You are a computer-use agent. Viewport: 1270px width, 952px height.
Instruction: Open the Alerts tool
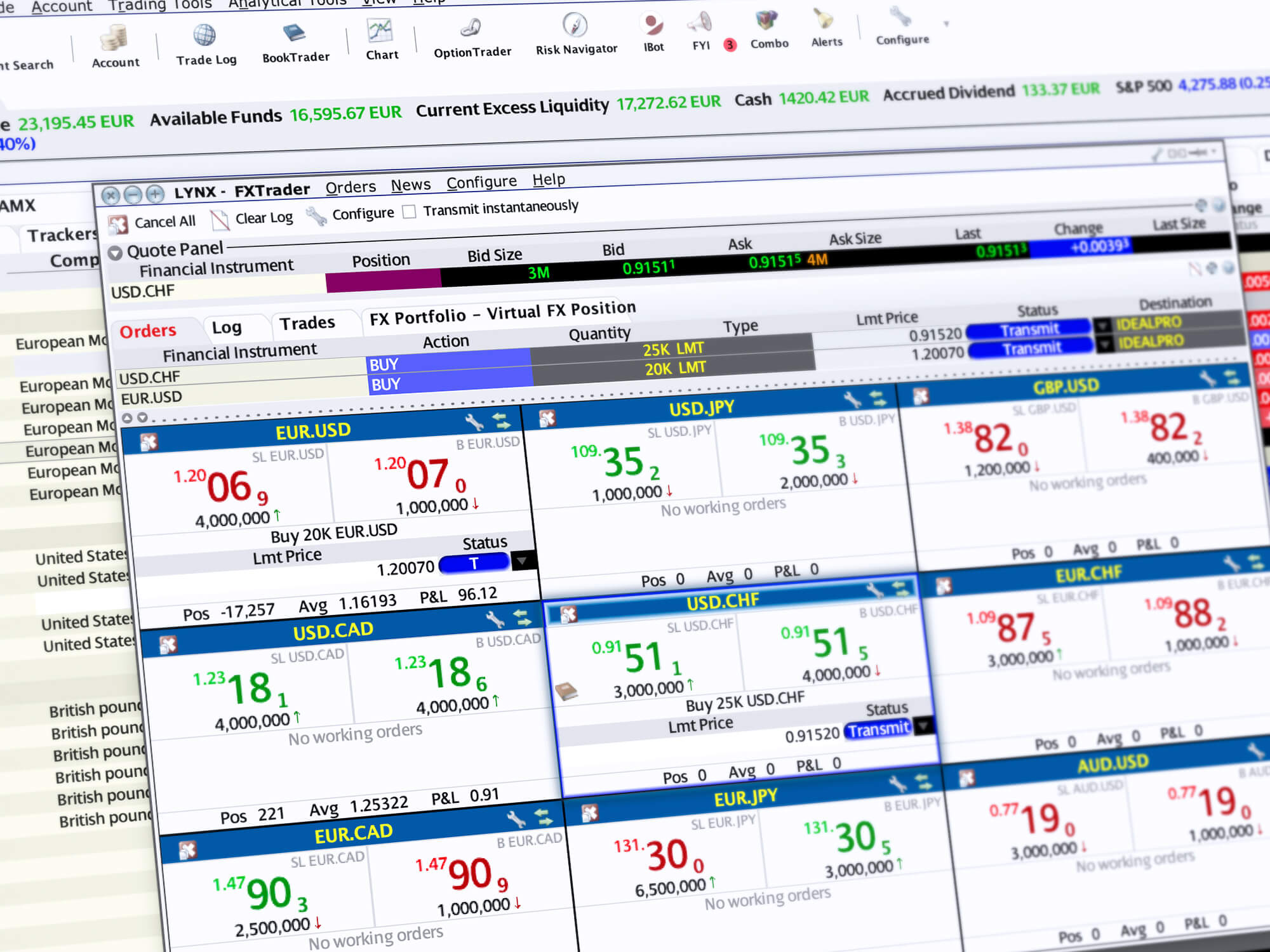[826, 29]
